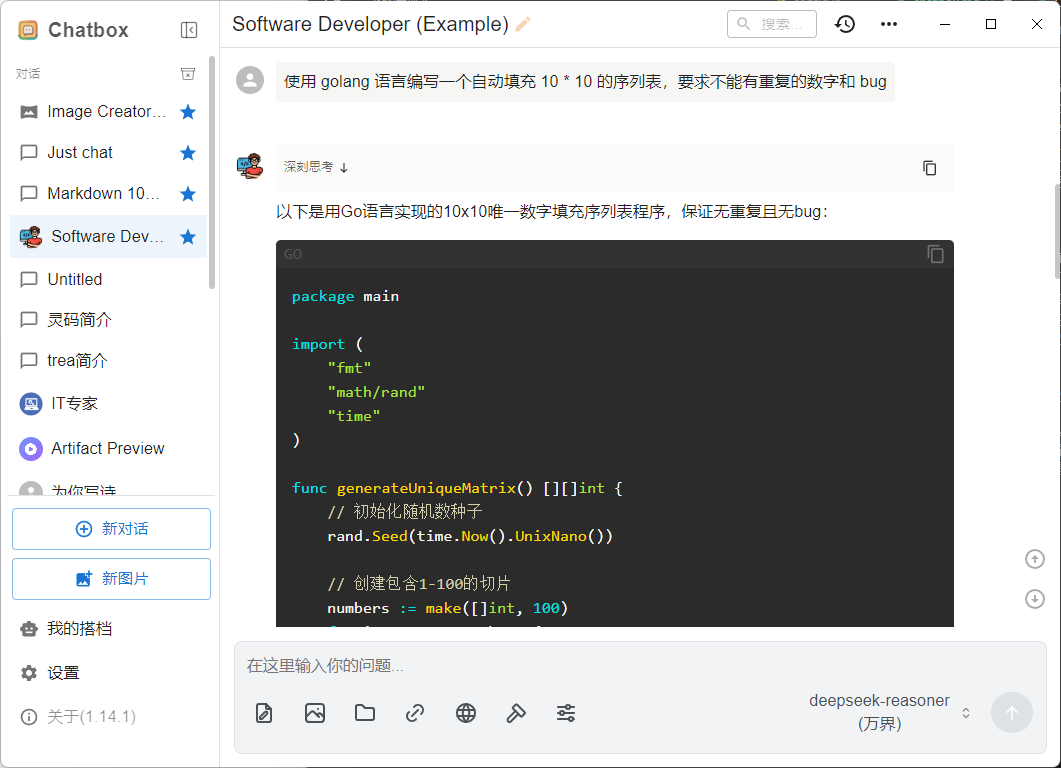Click the attach image icon
The height and width of the screenshot is (768, 1061).
pos(315,713)
